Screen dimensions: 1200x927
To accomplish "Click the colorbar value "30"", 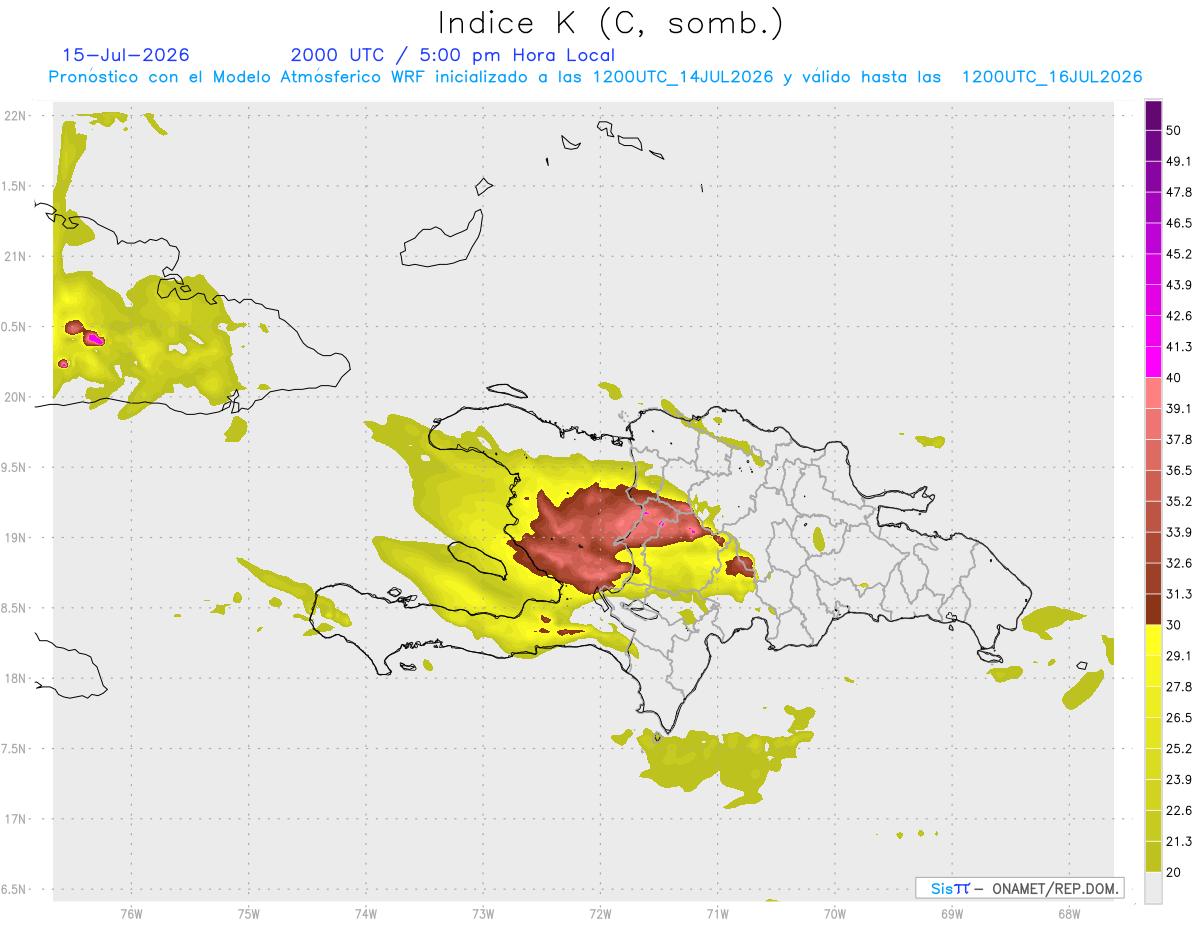I will (x=1175, y=625).
